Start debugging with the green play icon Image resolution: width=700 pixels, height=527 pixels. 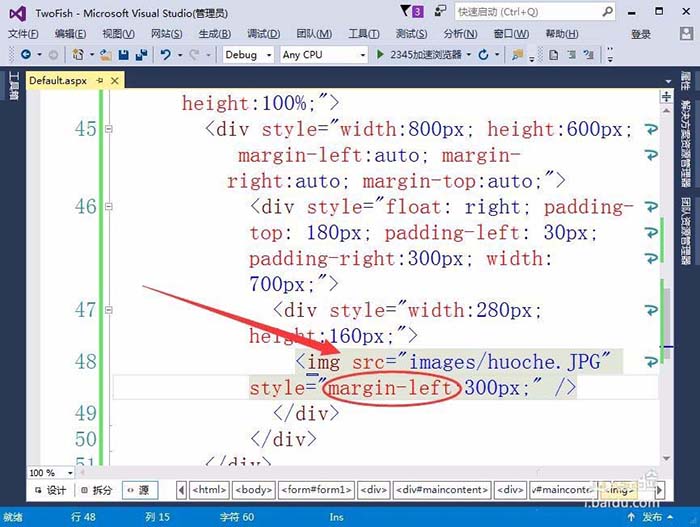pos(380,54)
